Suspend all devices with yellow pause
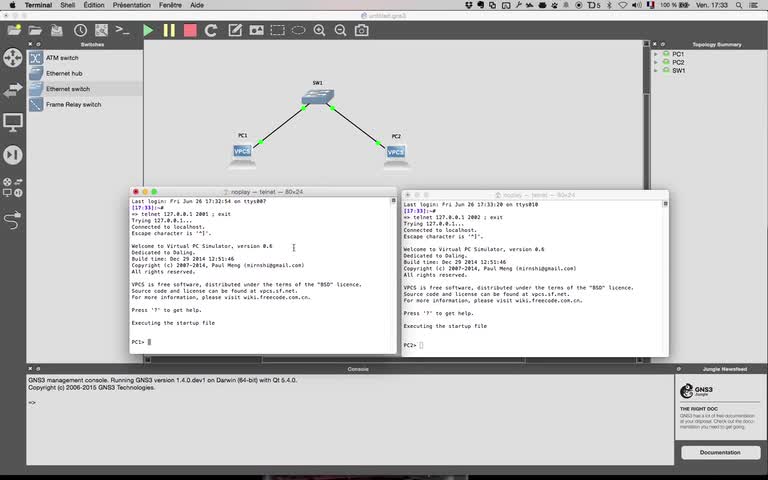Image resolution: width=768 pixels, height=480 pixels. (169, 30)
